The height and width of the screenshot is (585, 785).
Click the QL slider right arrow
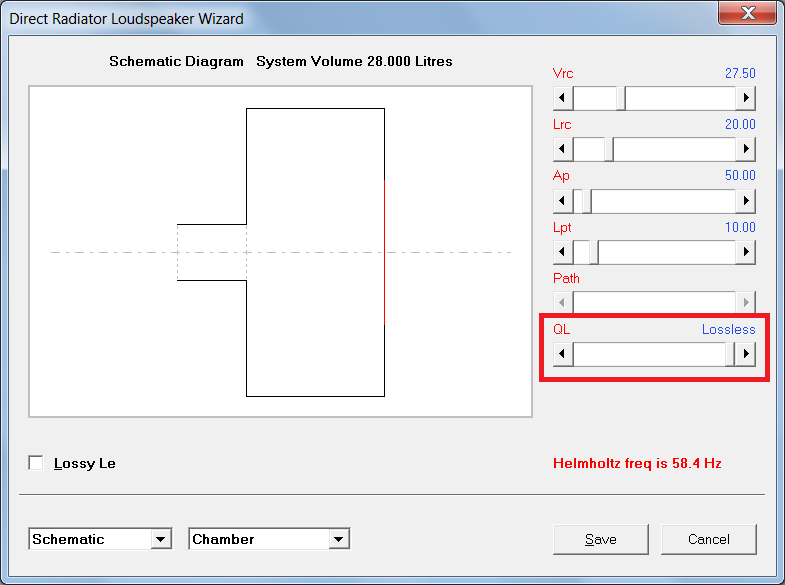coord(745,354)
